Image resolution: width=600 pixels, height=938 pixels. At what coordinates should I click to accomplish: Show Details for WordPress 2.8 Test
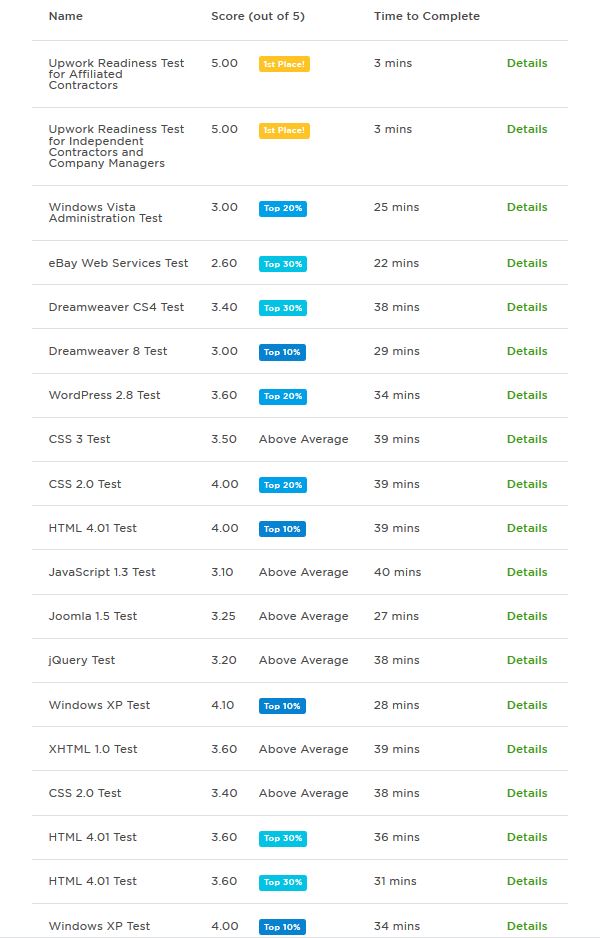pyautogui.click(x=526, y=395)
